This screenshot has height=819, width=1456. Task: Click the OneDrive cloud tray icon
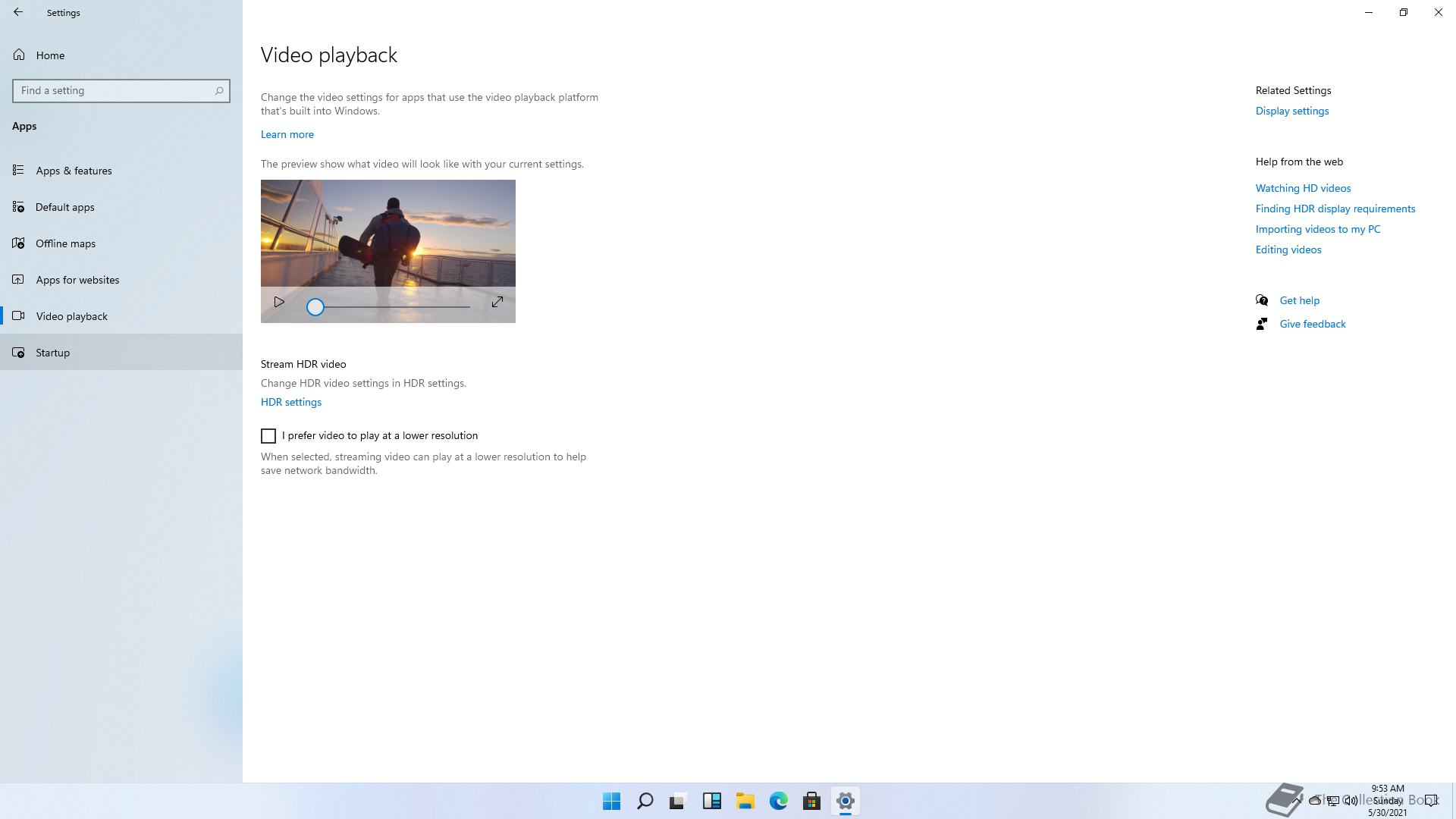(x=1315, y=800)
